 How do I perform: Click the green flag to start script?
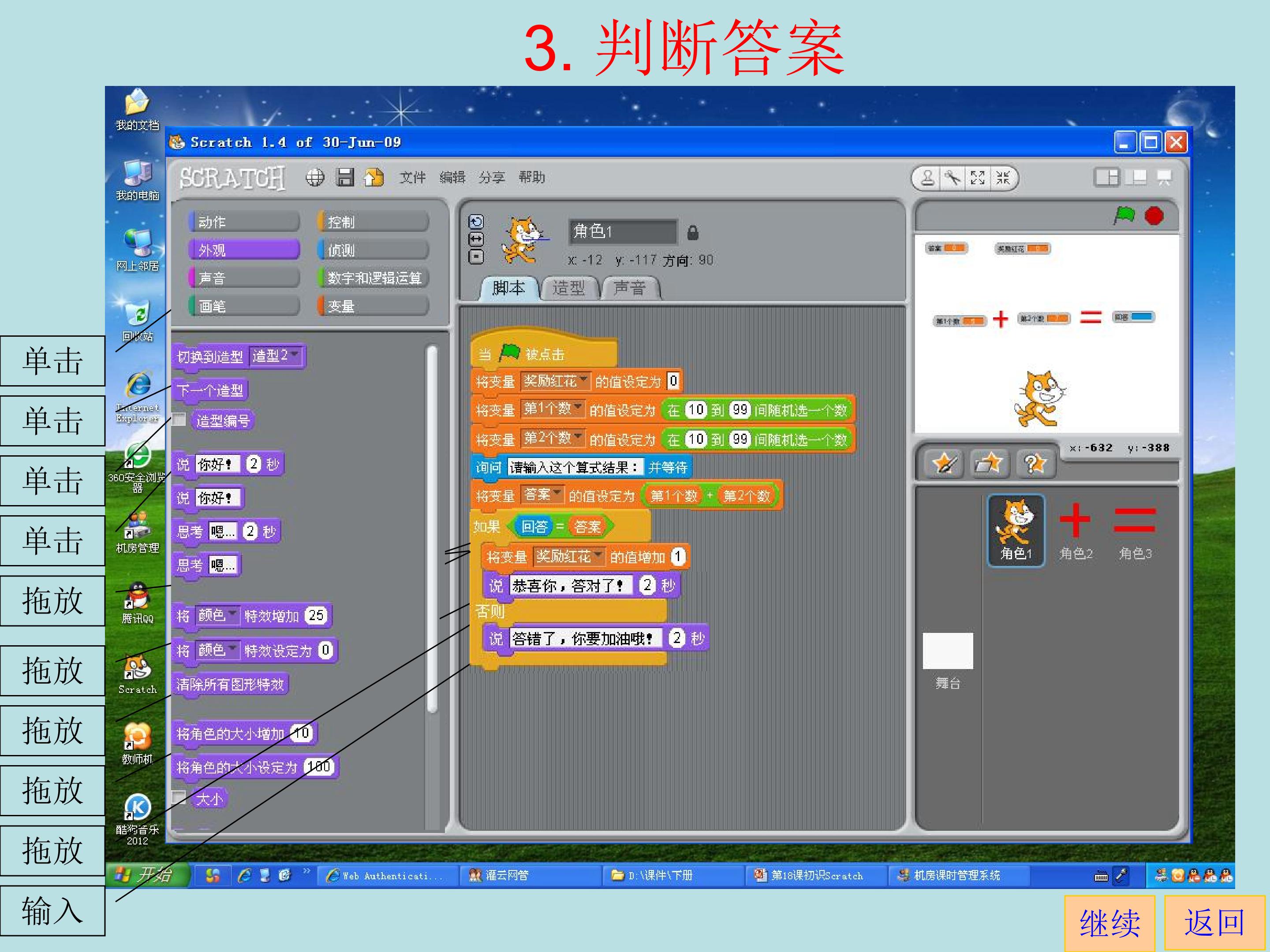tap(1124, 216)
